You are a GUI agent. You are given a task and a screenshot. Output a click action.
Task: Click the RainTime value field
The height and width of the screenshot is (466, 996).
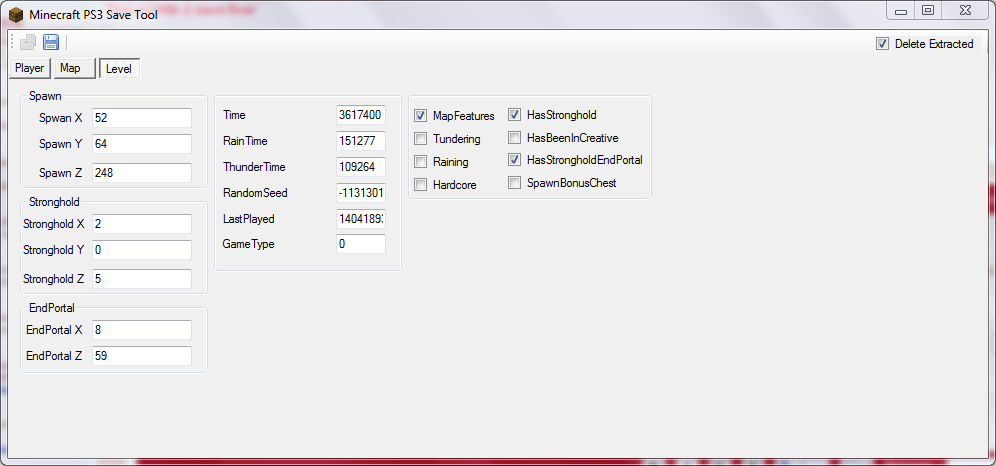click(x=361, y=141)
